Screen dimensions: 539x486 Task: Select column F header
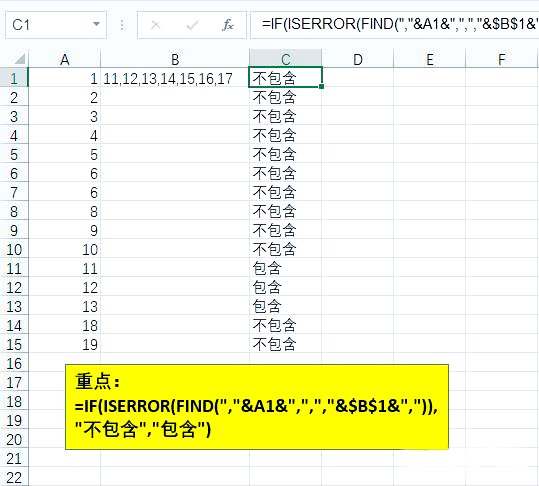click(x=501, y=59)
